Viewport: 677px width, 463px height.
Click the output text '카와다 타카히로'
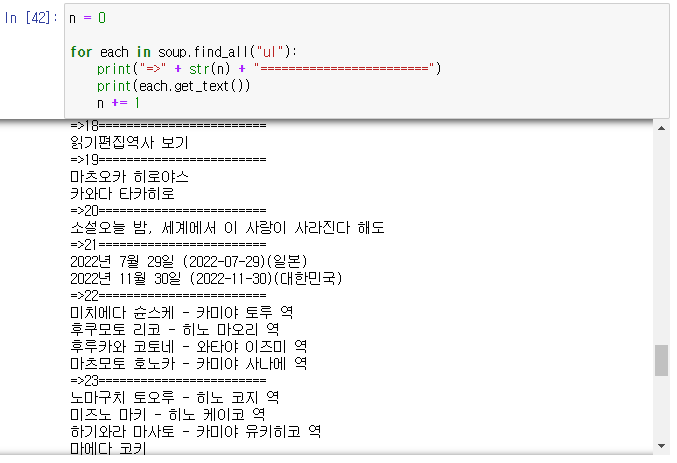(122, 193)
